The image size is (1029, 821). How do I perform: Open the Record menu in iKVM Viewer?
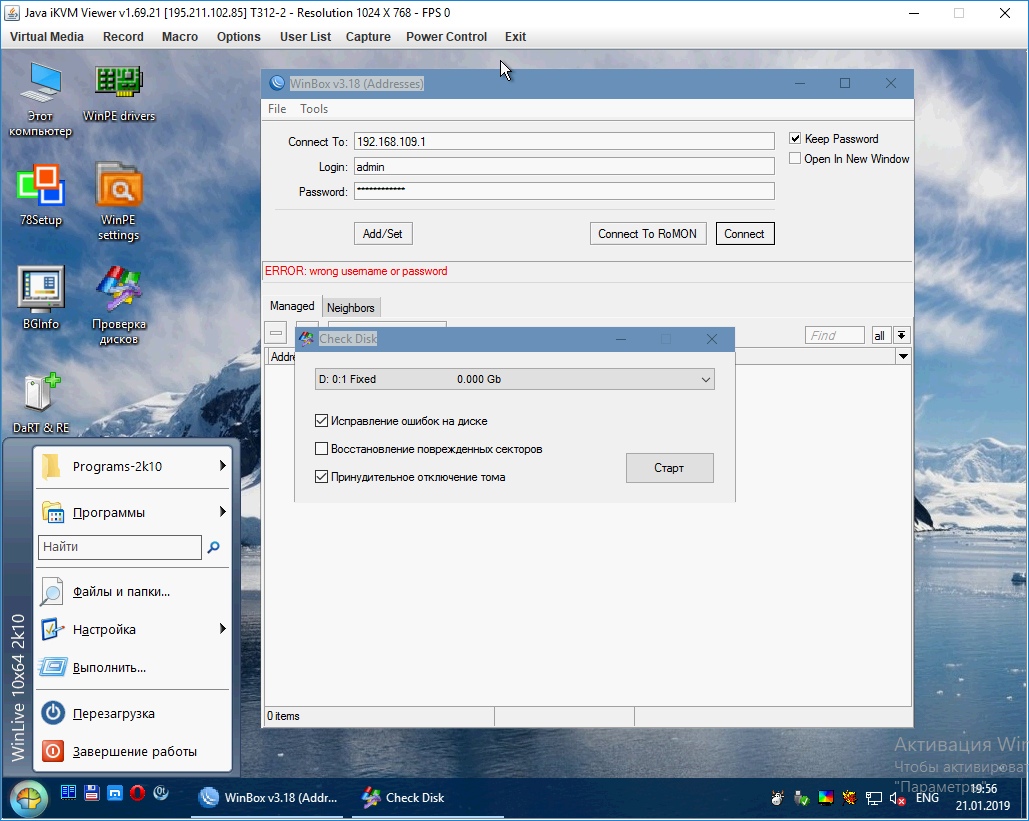coord(123,37)
